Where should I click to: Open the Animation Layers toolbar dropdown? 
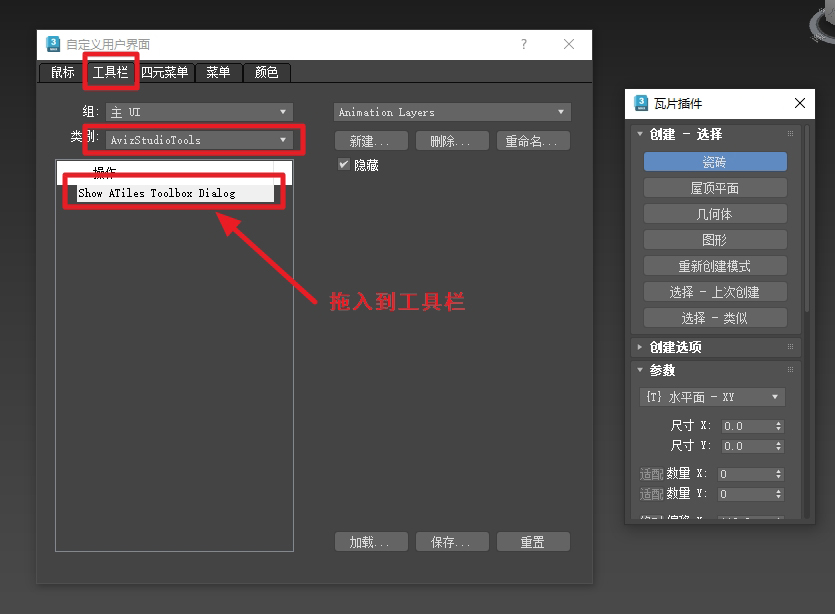tap(452, 112)
